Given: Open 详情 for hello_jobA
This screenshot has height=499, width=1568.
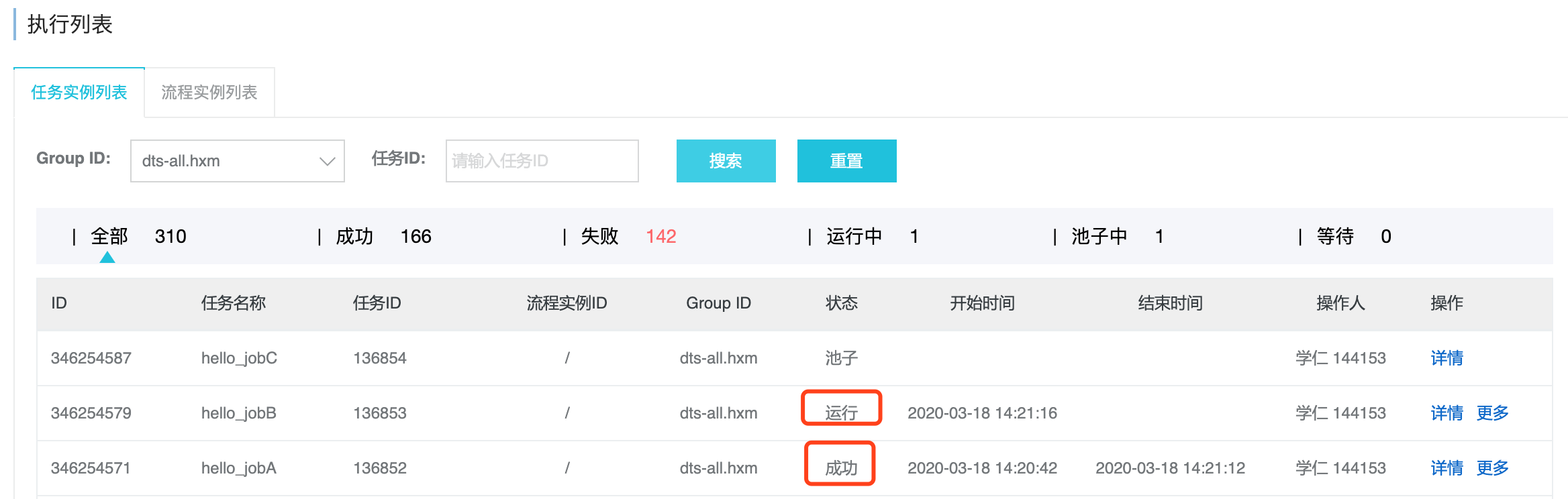Looking at the screenshot, I should tap(1447, 468).
